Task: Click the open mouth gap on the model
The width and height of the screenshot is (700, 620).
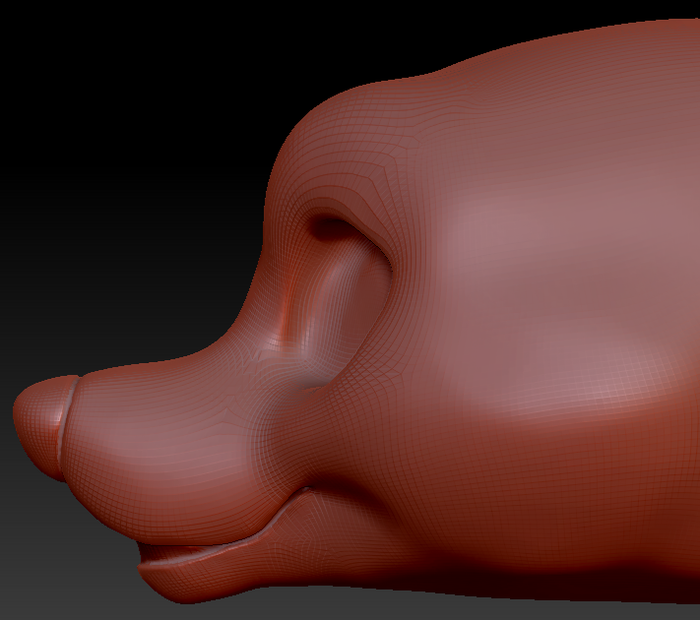Action: (x=179, y=553)
